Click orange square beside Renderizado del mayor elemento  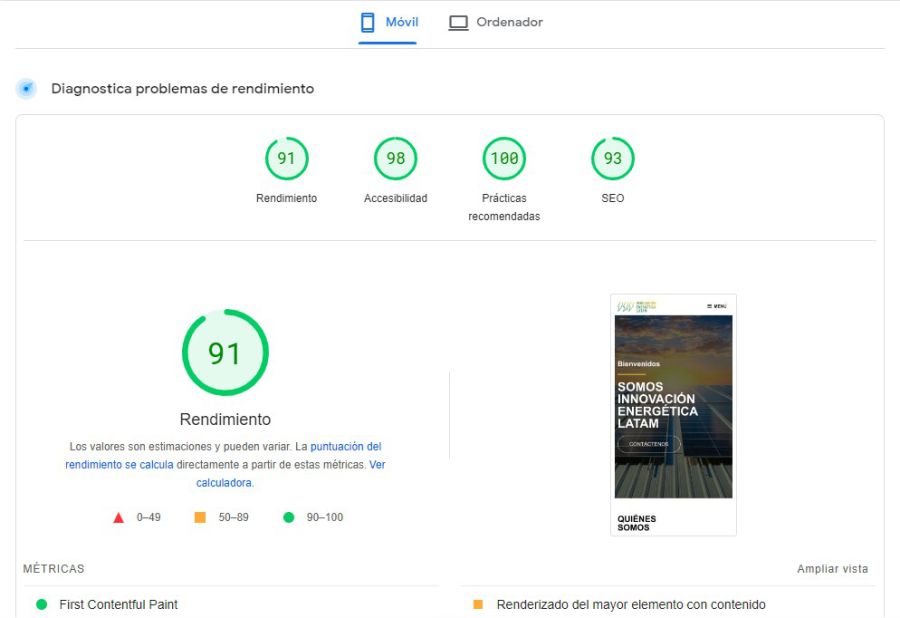[478, 604]
